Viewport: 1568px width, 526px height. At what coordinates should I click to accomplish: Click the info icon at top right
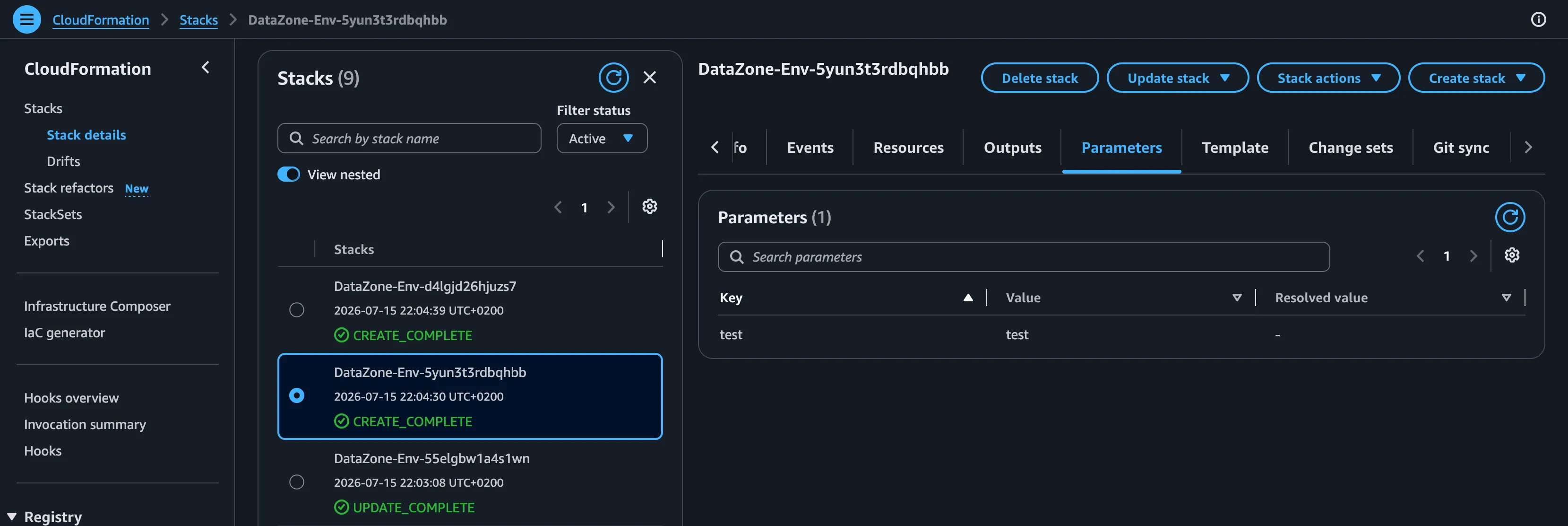click(1538, 19)
